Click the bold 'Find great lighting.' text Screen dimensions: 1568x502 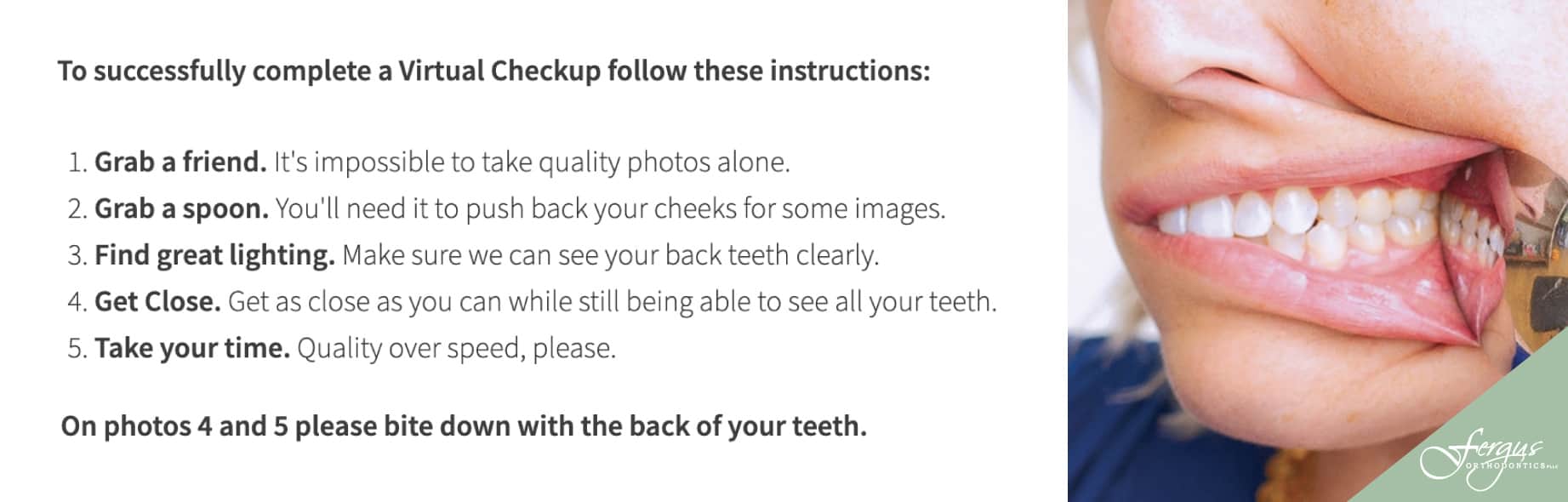tap(214, 255)
